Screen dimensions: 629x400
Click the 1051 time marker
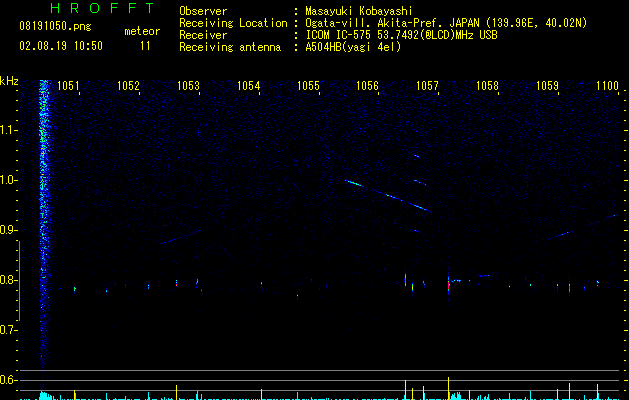[x=68, y=86]
